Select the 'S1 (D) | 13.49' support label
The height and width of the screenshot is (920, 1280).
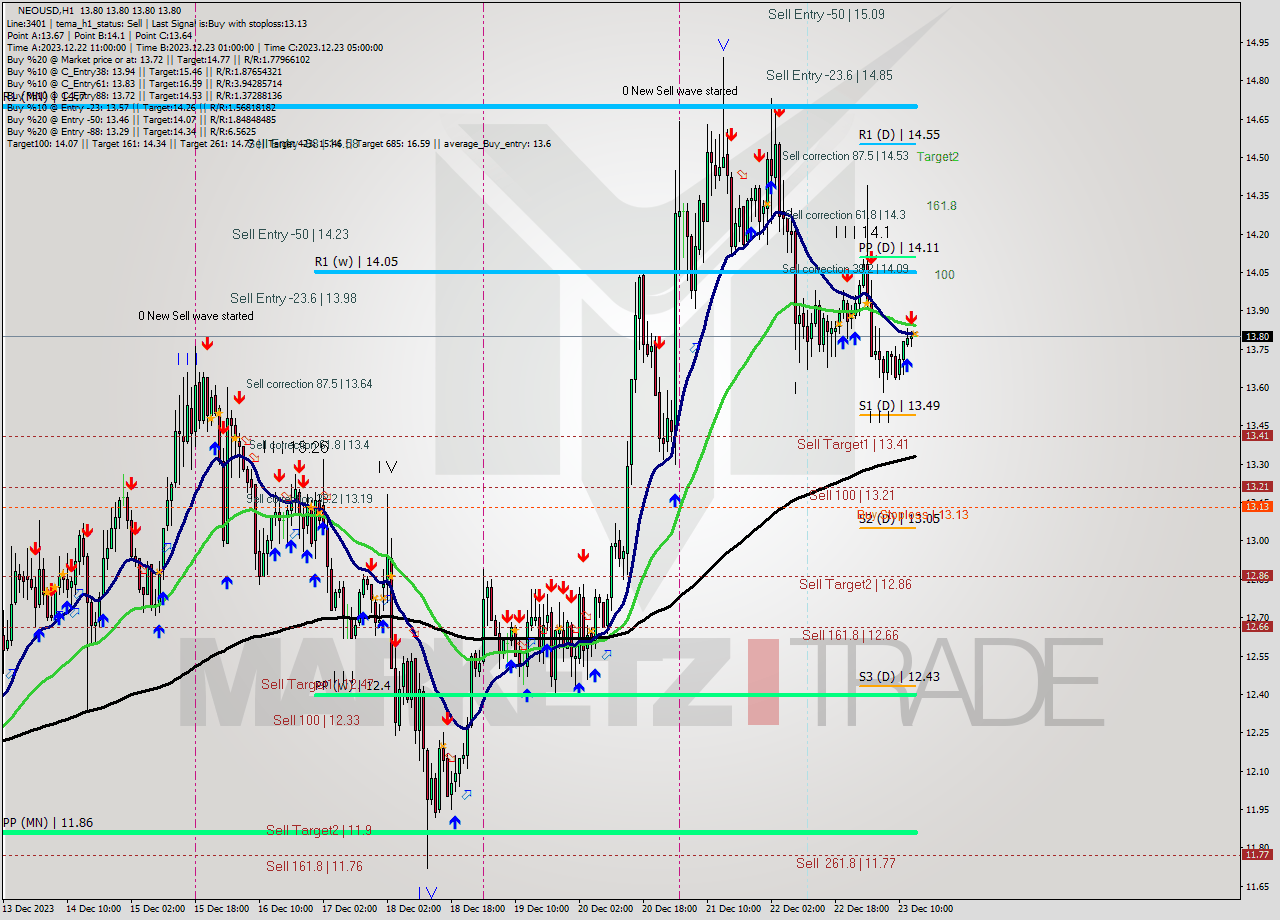(899, 405)
